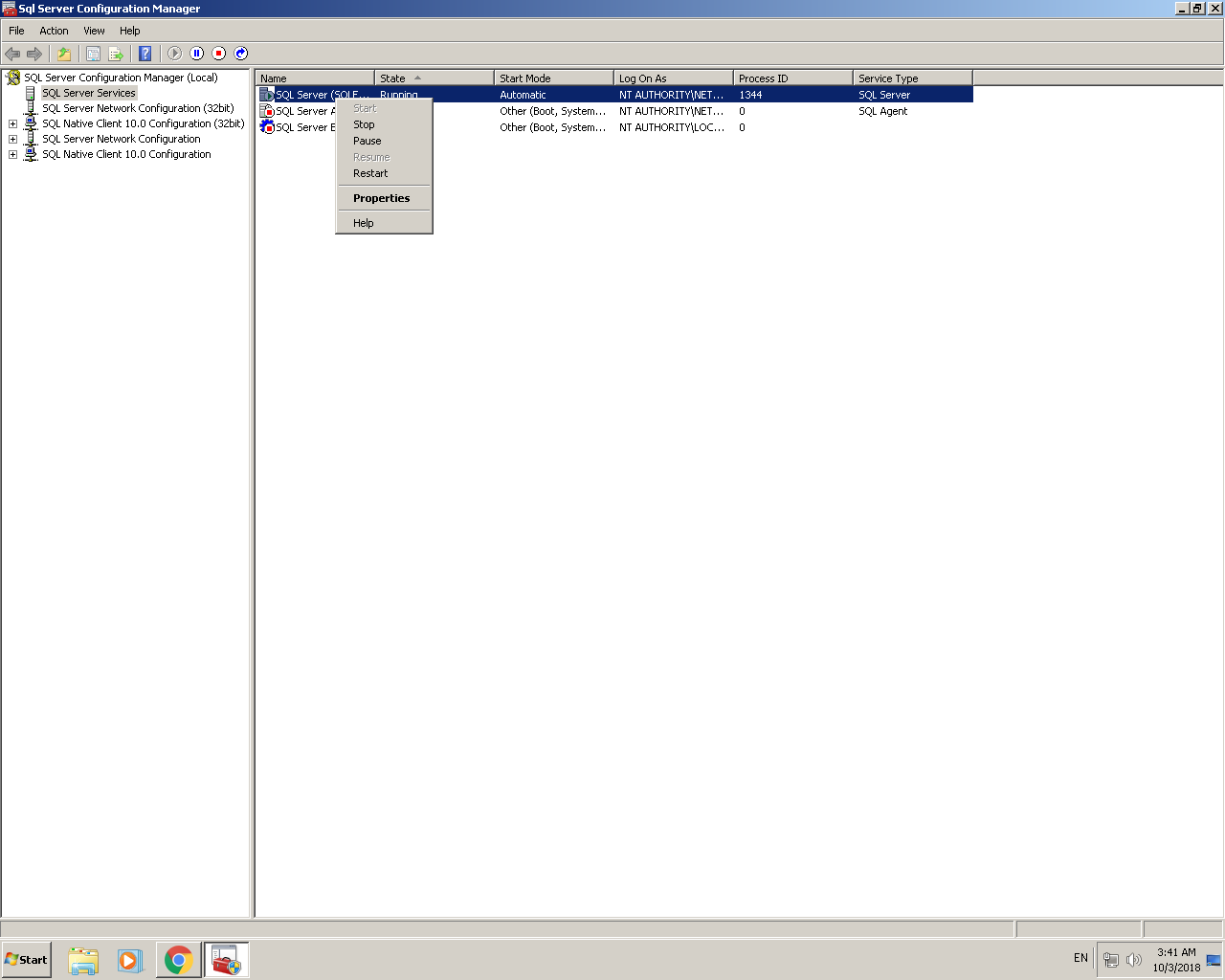Click the title bar application icon
Viewport: 1225px width, 980px height.
point(10,9)
